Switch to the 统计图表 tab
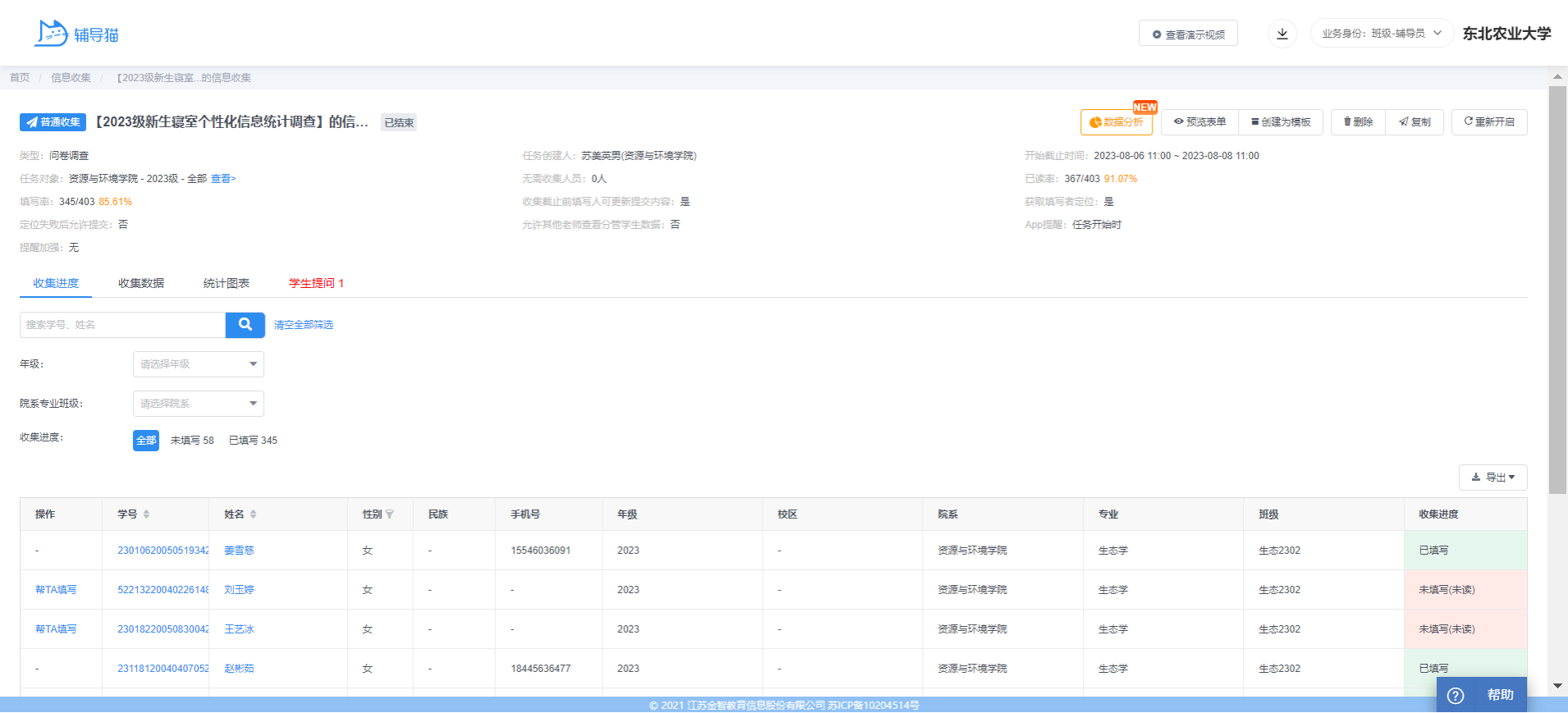The width and height of the screenshot is (1568, 713). (227, 284)
